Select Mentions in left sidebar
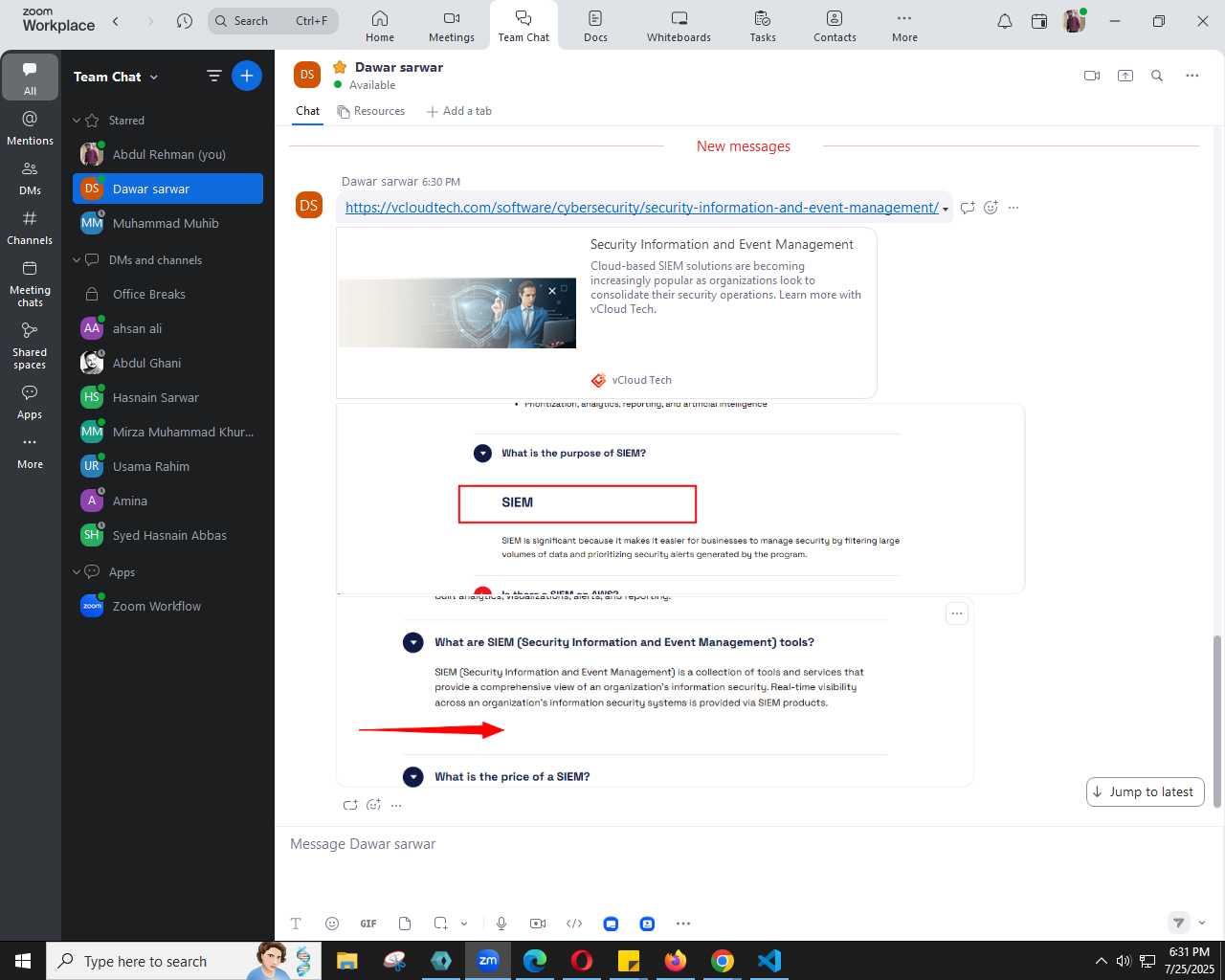 [31, 127]
